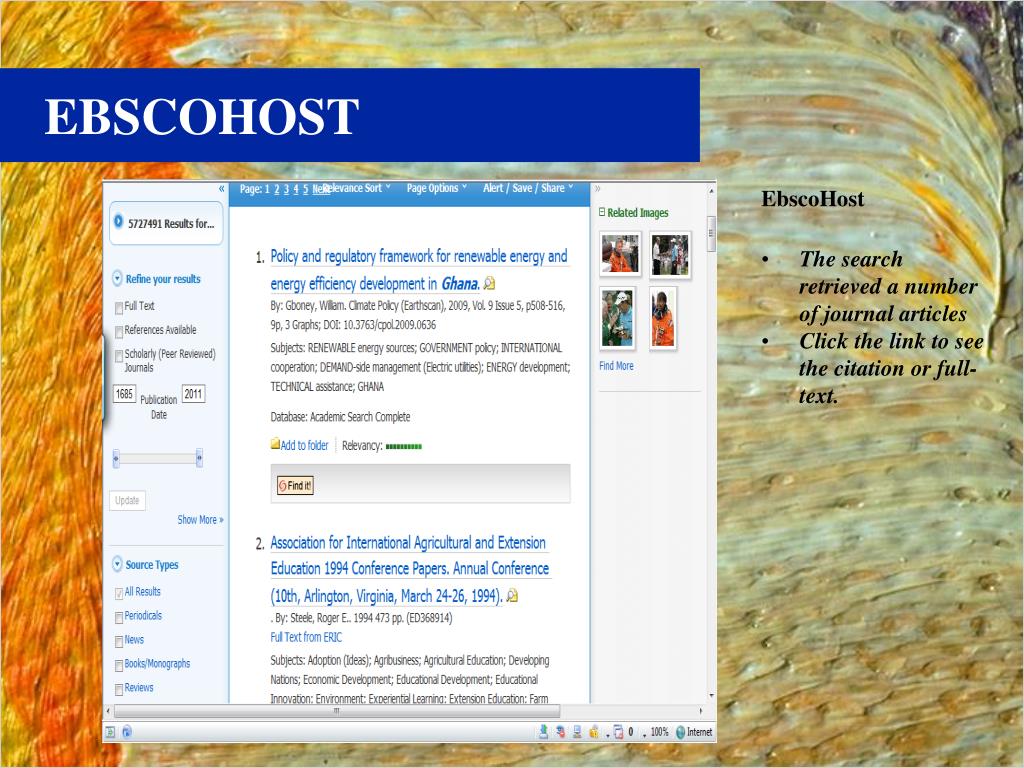Toggle All Results source type checkbox

point(119,593)
